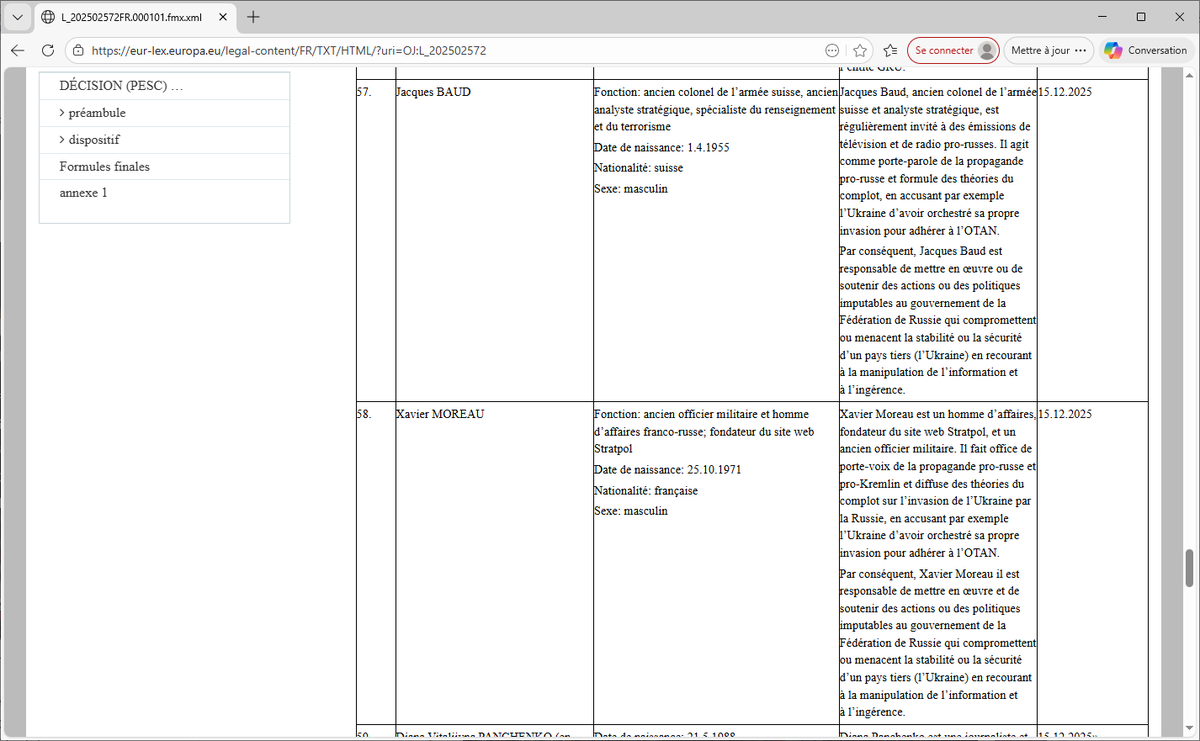This screenshot has height=741, width=1200.
Task: Click 'Date de naissance: 25.10.1971'
Action: click(x=667, y=470)
